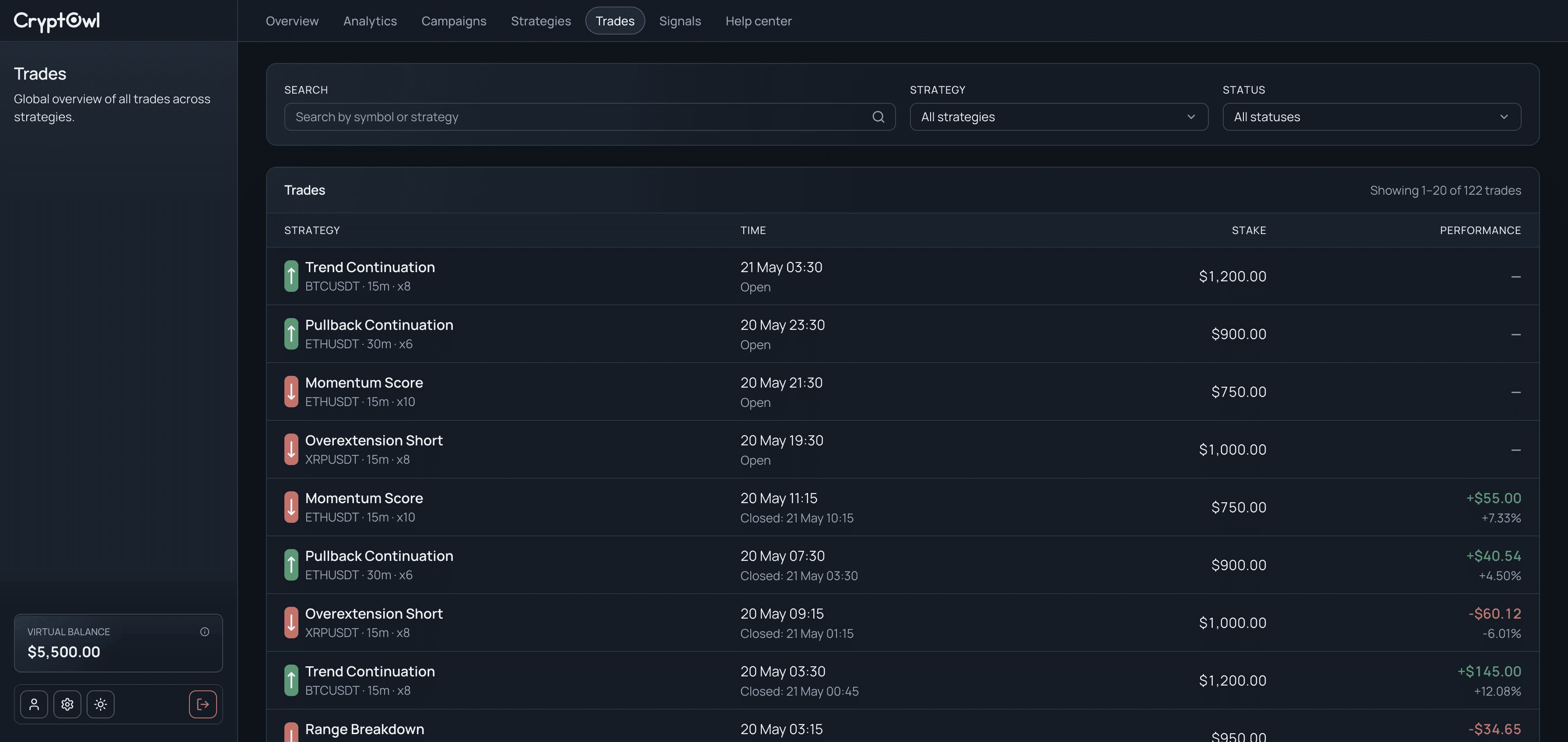Click the red arrow for the Momentum Score 11:15 trade
Screen dimensions: 1568x742
point(291,507)
